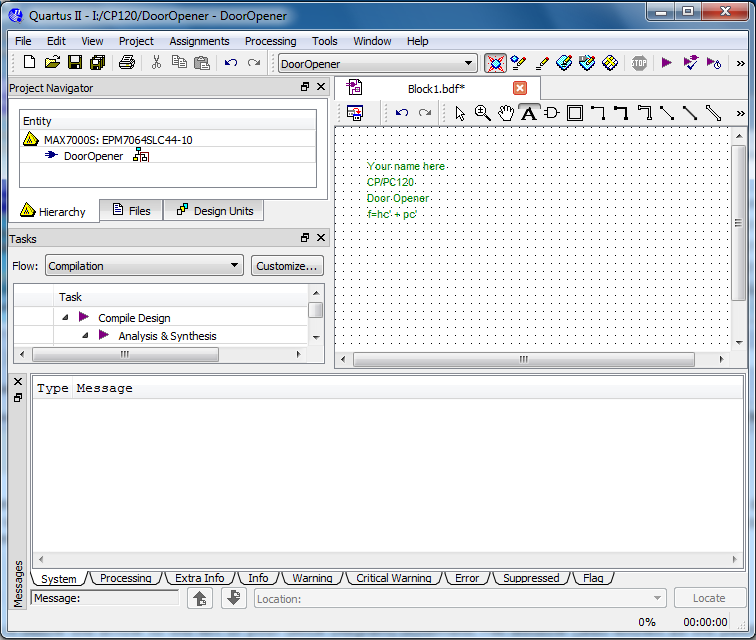Open the Settings icon with checkmark and pencil
Image resolution: width=756 pixels, height=640 pixels.
(x=518, y=63)
